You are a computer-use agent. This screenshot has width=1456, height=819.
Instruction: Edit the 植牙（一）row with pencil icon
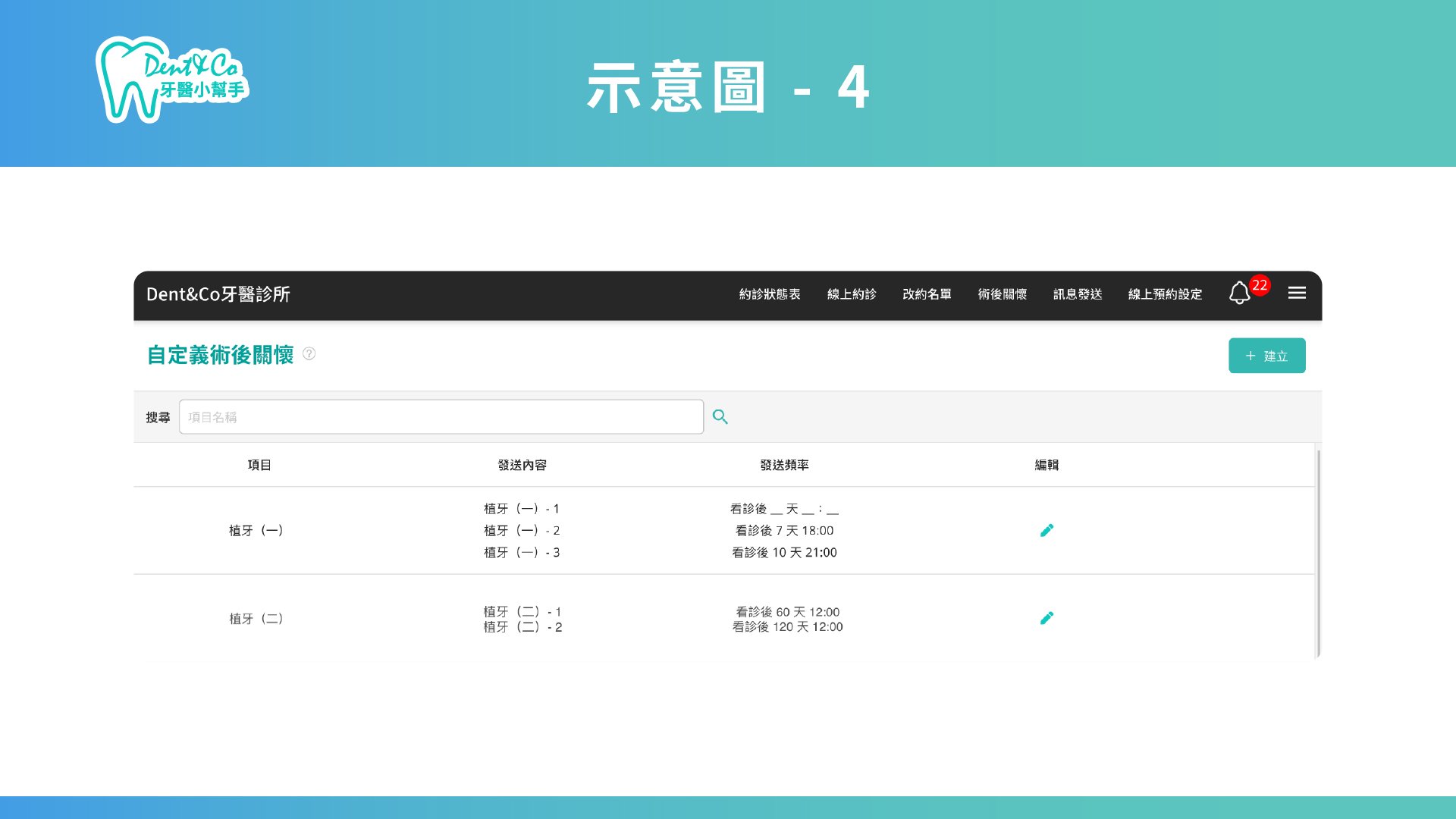(x=1046, y=530)
